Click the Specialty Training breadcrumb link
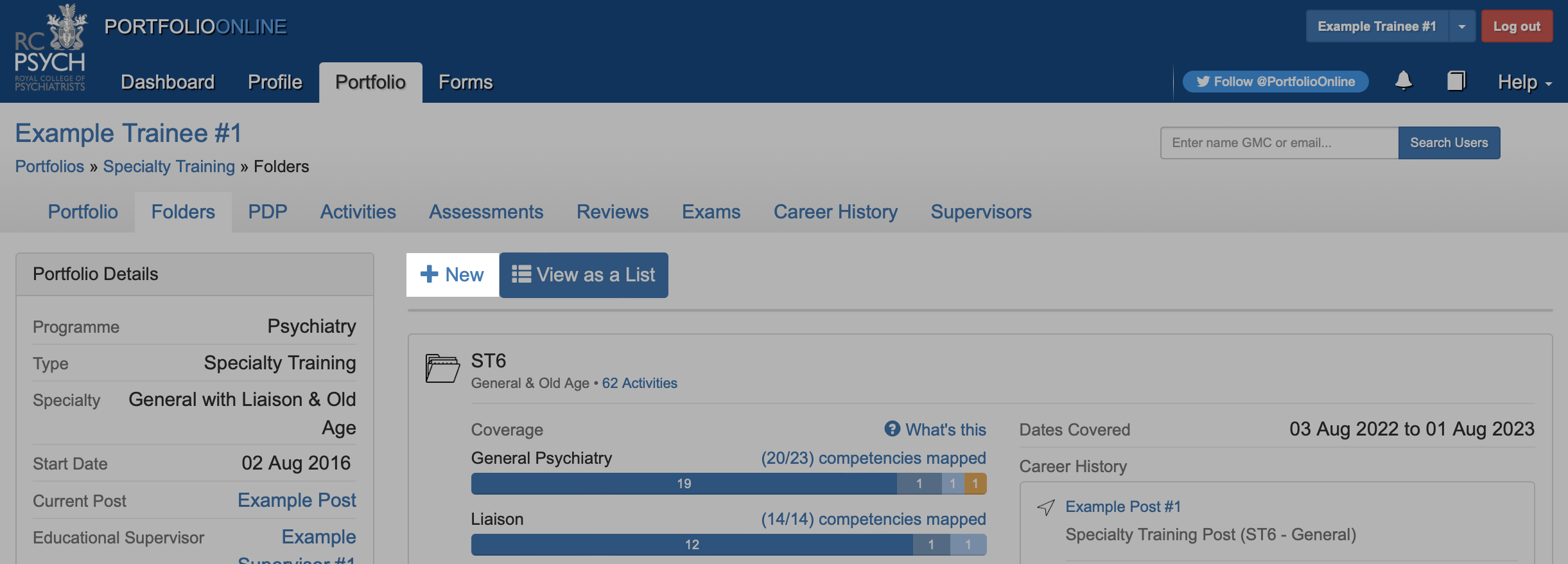1568x564 pixels. 169,166
